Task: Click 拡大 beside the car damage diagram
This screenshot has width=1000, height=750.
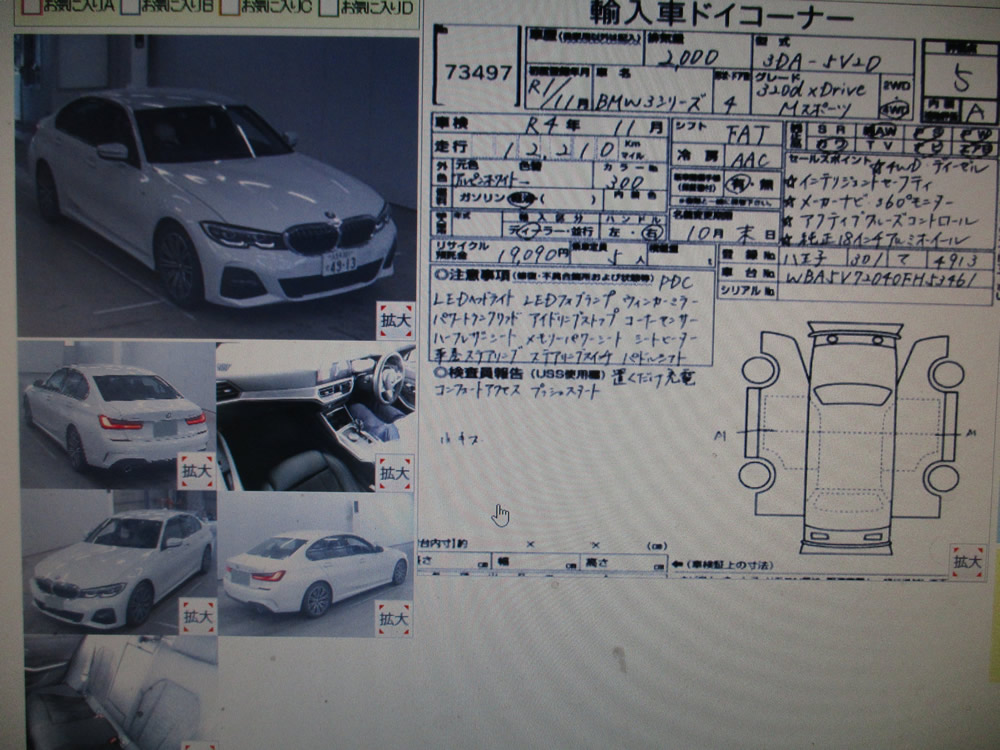Action: (x=967, y=561)
